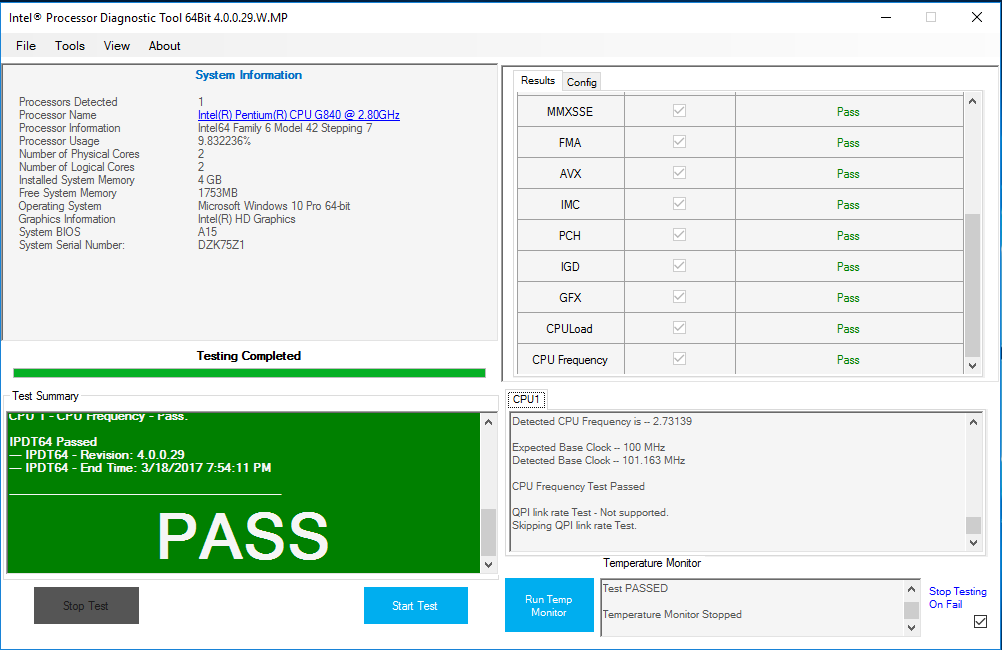The image size is (1002, 650).
Task: Select the Results tab
Action: [x=538, y=81]
